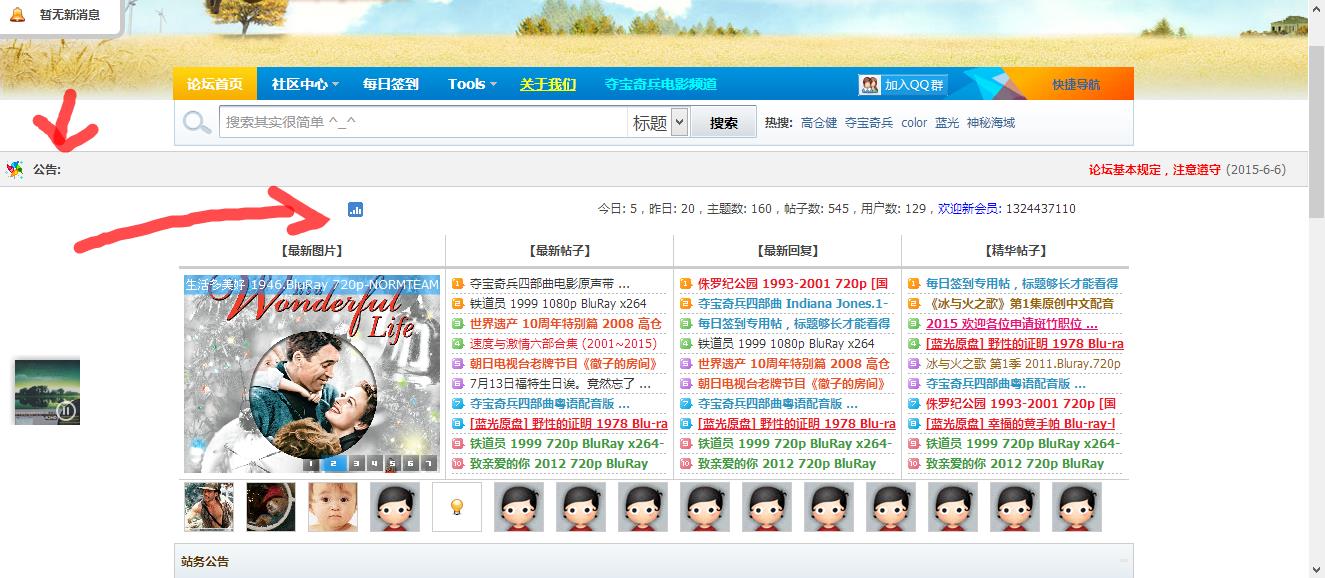This screenshot has width=1325, height=578.
Task: Open the baby photo member avatar
Action: (x=333, y=507)
